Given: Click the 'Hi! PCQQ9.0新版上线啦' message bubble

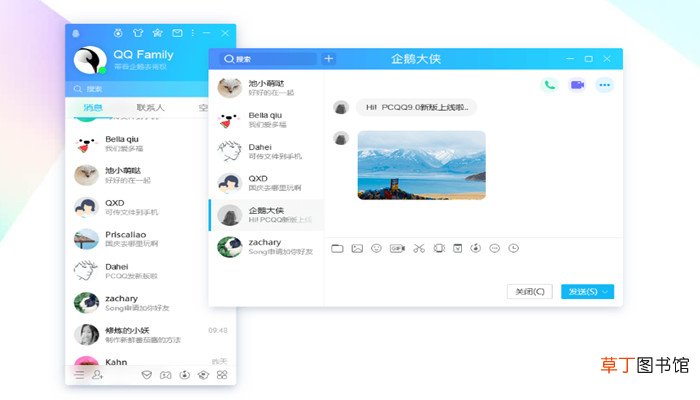Looking at the screenshot, I should (x=417, y=107).
